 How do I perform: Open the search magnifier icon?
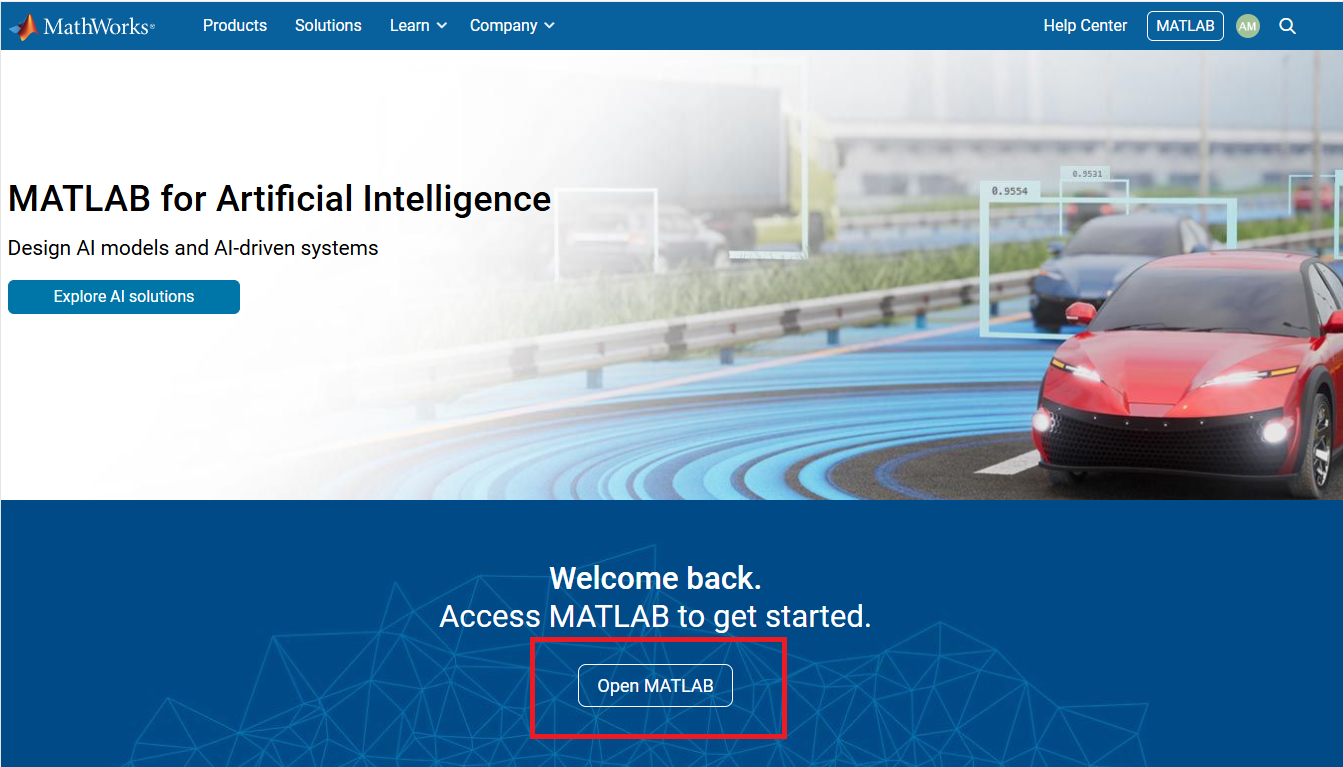(x=1287, y=26)
